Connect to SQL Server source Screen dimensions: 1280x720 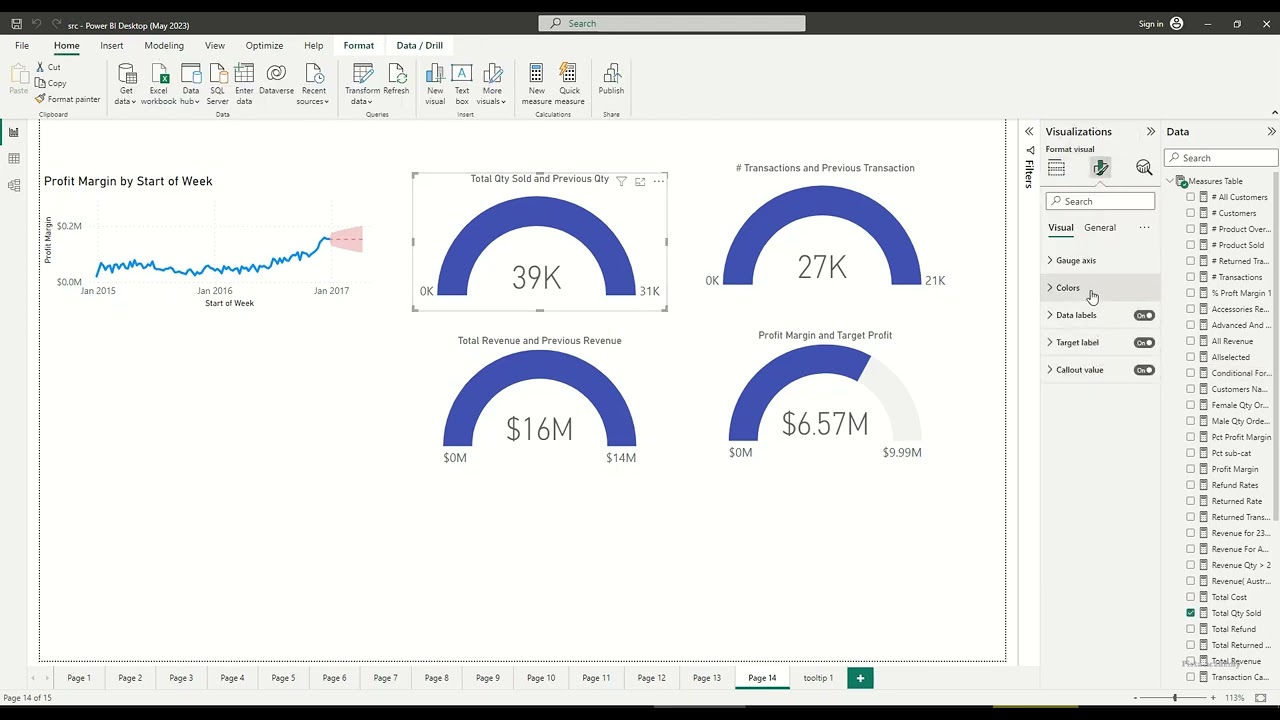click(217, 84)
